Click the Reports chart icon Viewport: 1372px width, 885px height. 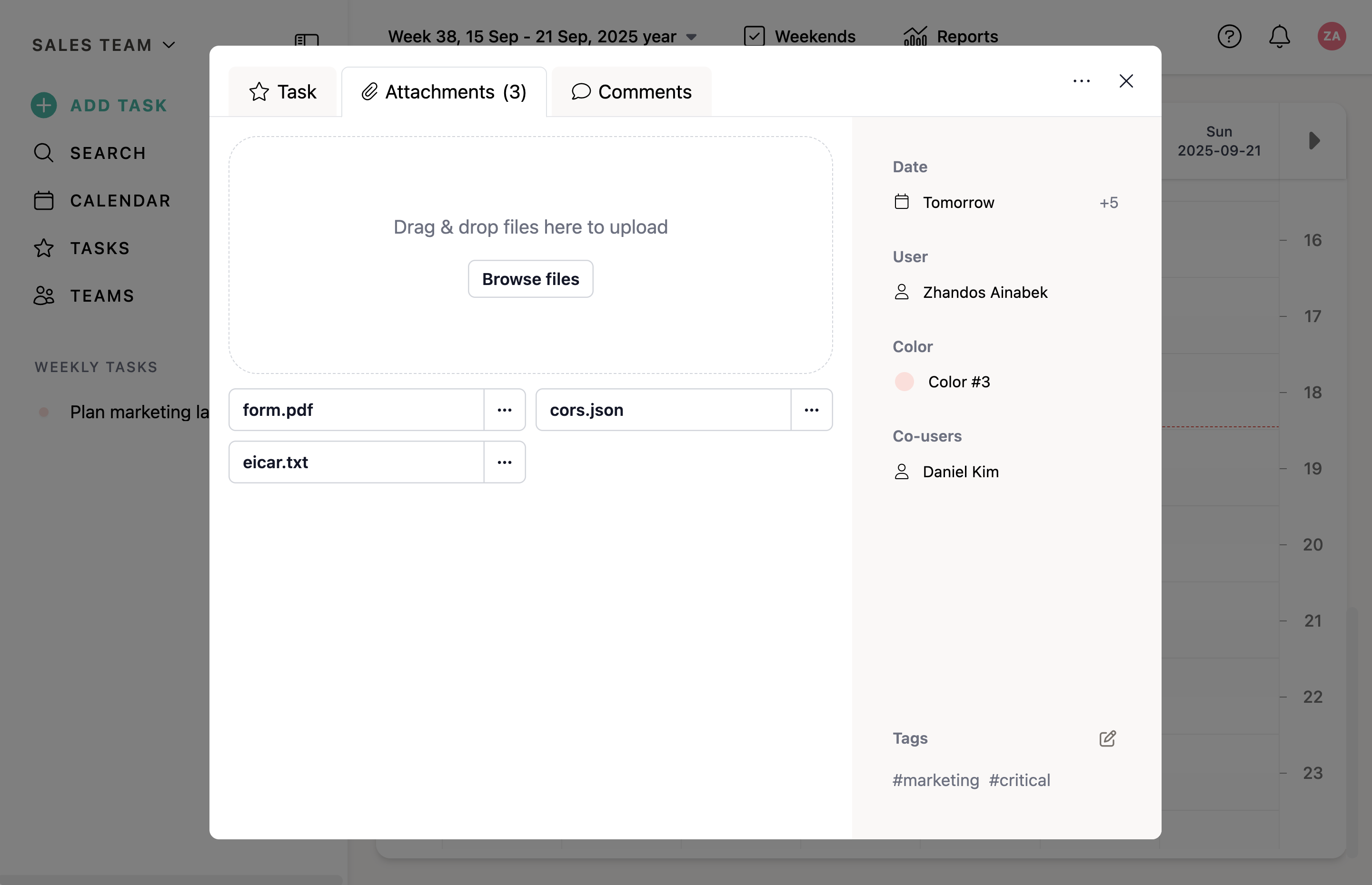[915, 36]
